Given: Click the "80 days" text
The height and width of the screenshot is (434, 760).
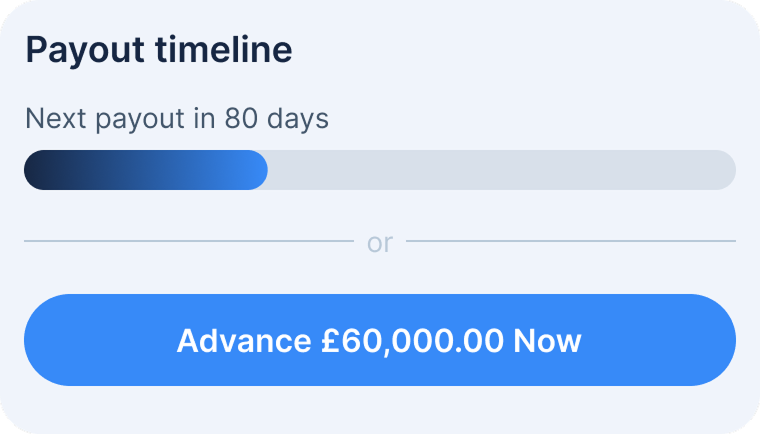Looking at the screenshot, I should (x=276, y=119).
